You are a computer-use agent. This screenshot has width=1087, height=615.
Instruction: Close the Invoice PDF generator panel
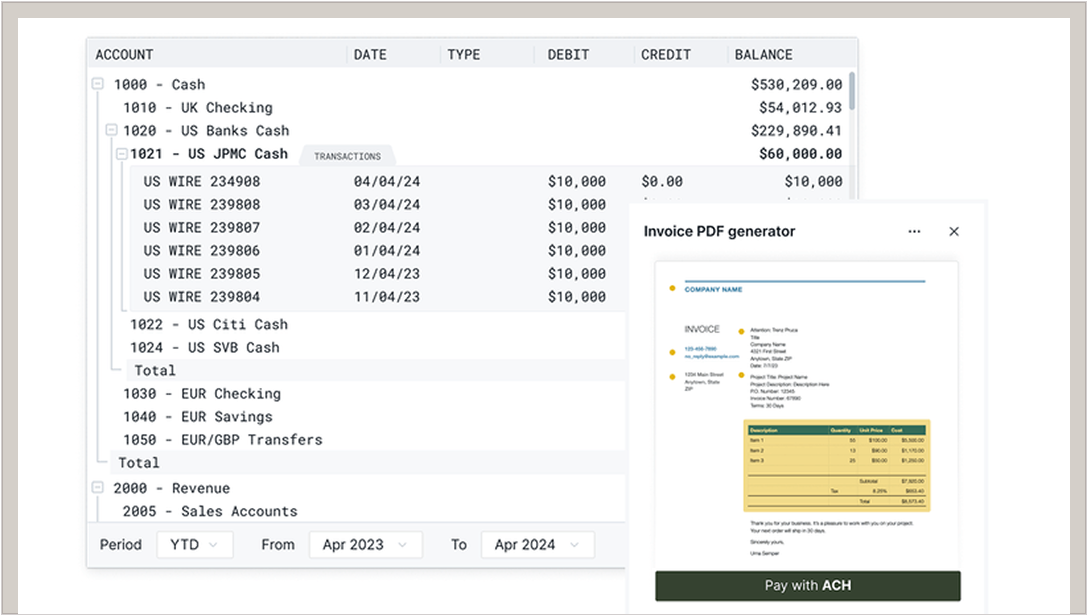coord(954,232)
